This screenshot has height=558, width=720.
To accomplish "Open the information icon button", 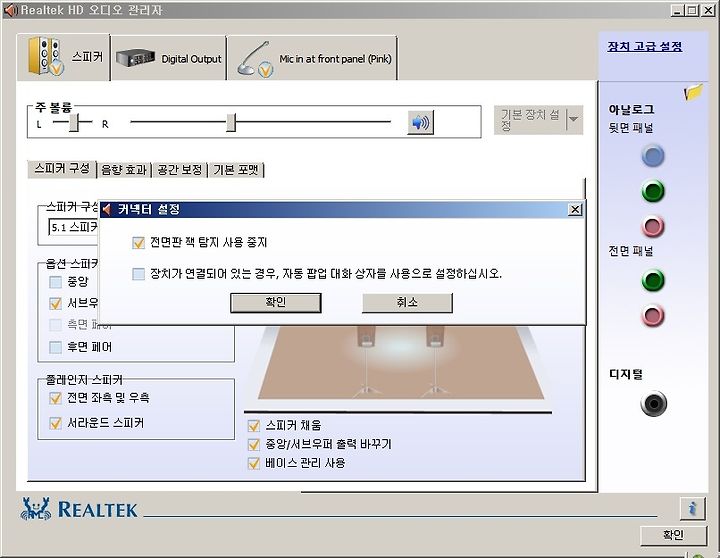I will pyautogui.click(x=692, y=508).
